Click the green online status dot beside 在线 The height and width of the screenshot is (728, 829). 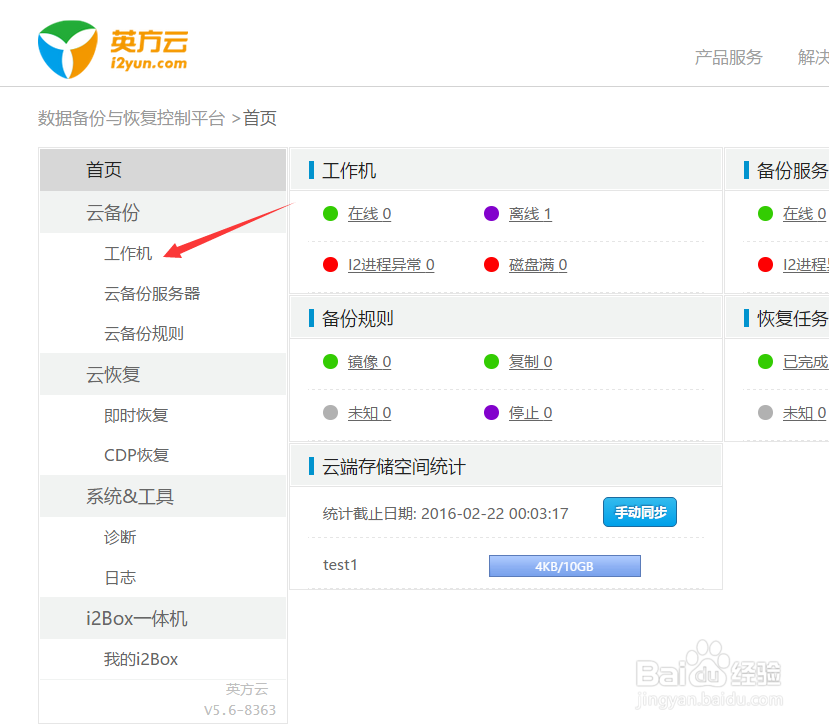pyautogui.click(x=330, y=213)
